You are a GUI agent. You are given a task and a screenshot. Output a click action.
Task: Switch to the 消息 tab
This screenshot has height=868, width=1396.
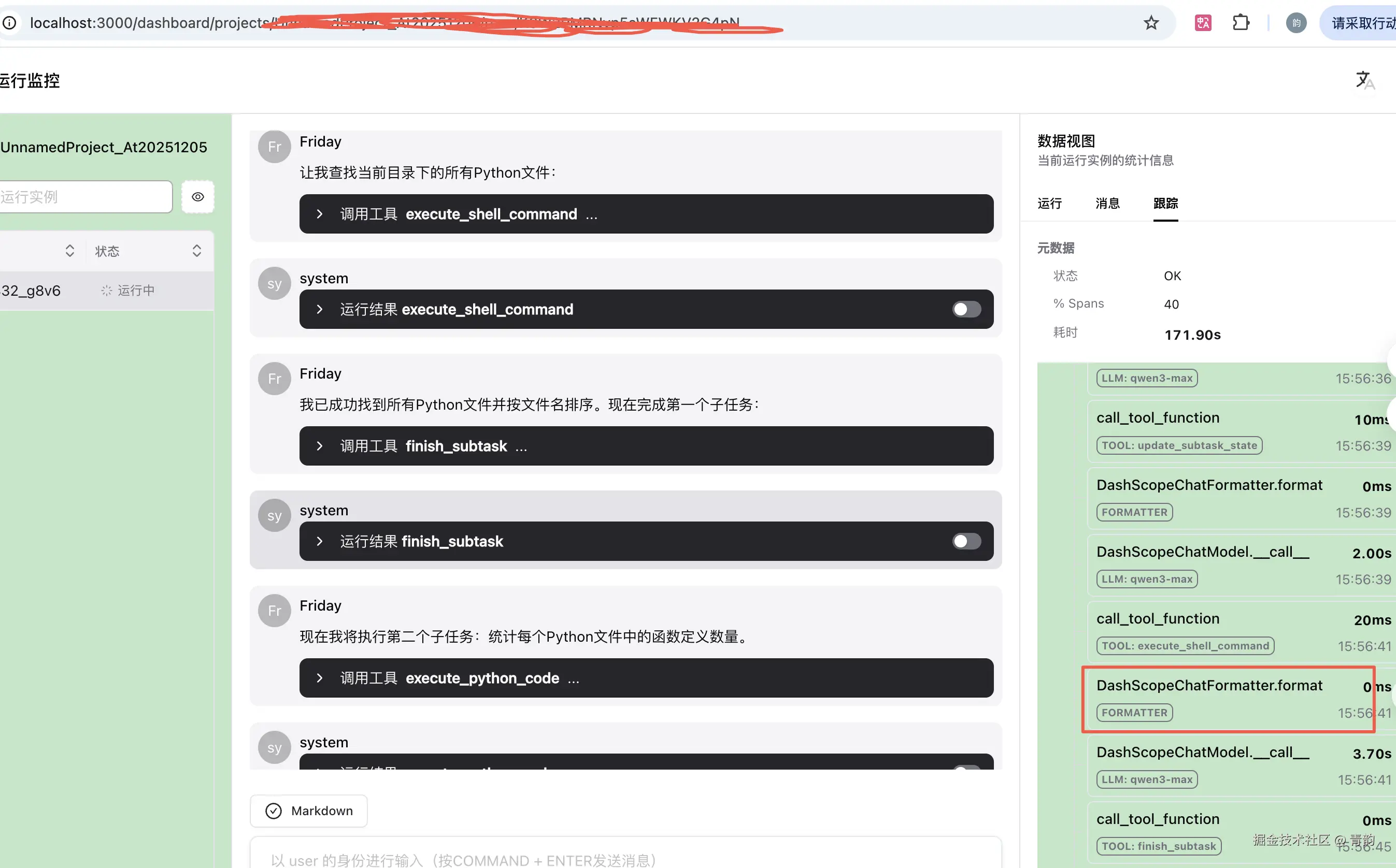point(1107,203)
